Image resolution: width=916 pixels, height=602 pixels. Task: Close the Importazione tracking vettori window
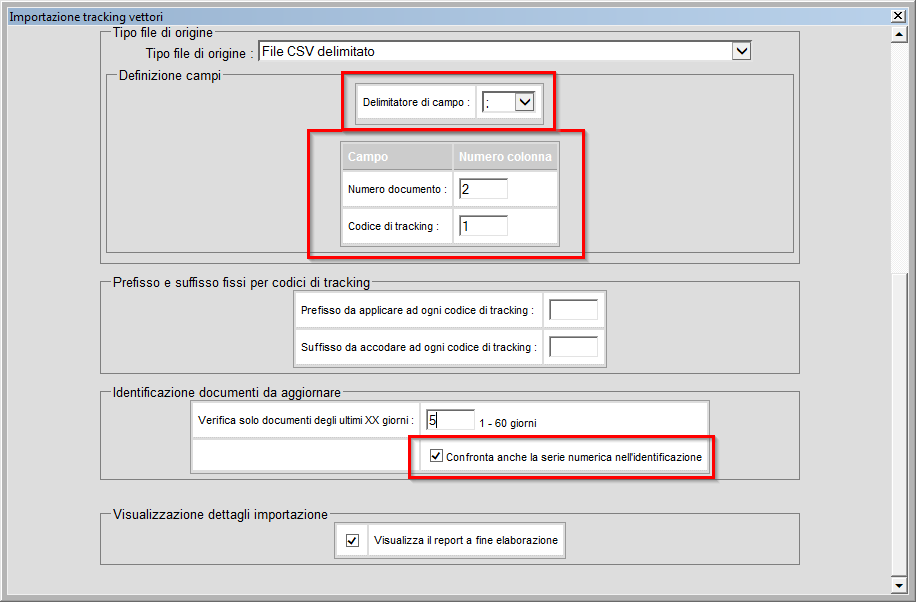pos(898,16)
